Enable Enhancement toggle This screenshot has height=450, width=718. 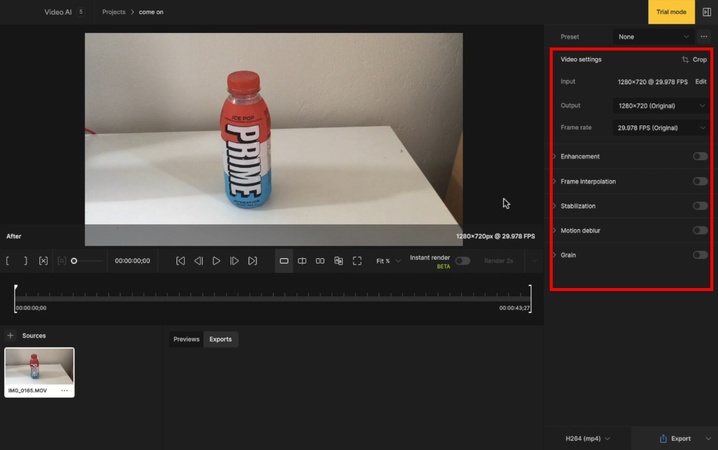(700, 157)
